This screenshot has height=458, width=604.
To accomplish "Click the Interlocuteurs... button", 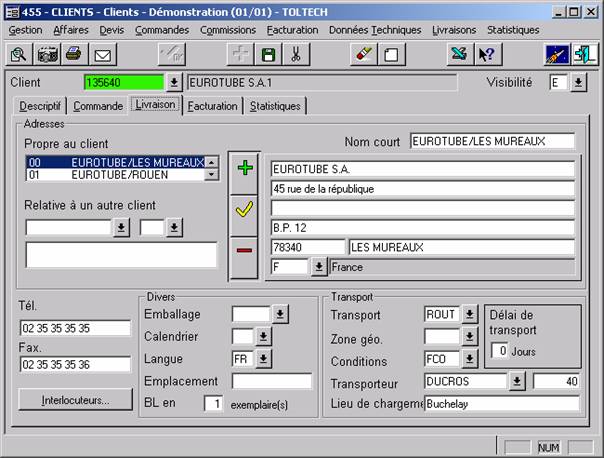I will pos(76,400).
